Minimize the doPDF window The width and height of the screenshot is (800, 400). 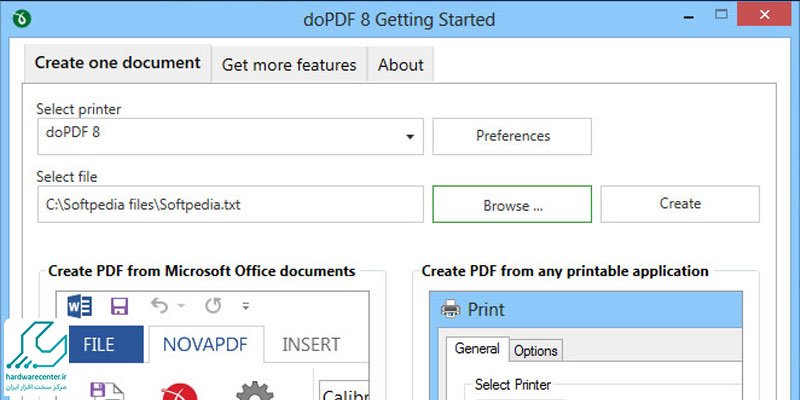point(690,17)
